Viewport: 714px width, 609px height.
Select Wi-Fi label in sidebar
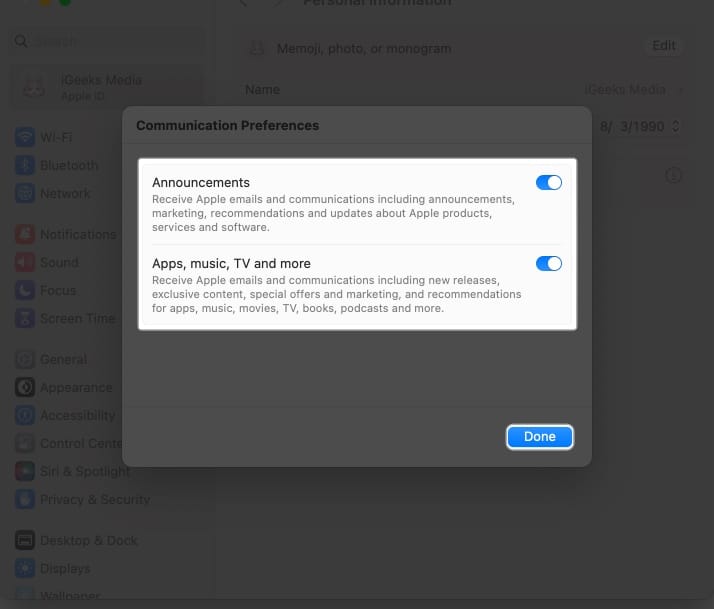click(56, 137)
